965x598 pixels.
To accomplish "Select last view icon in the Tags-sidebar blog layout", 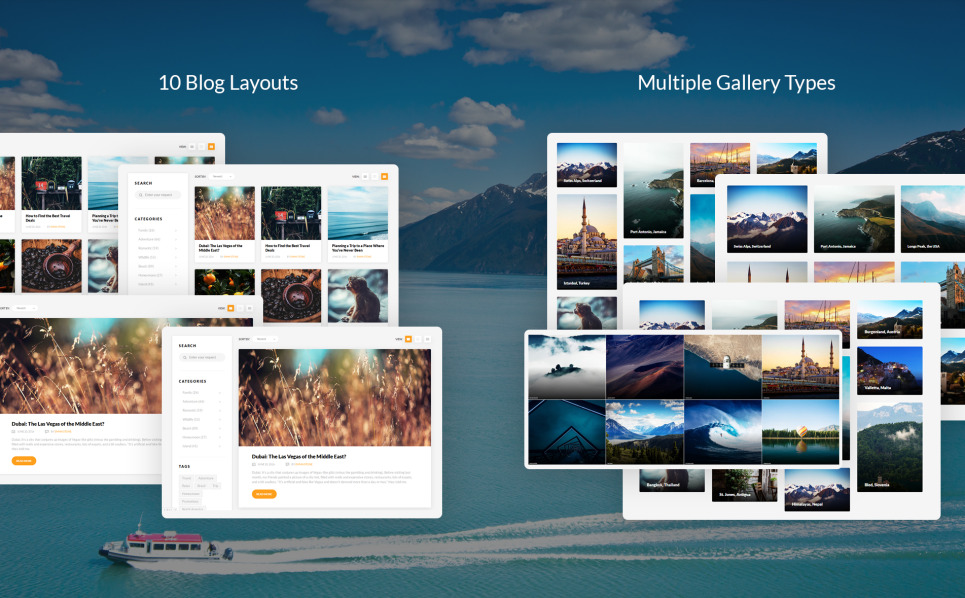I will 427,339.
